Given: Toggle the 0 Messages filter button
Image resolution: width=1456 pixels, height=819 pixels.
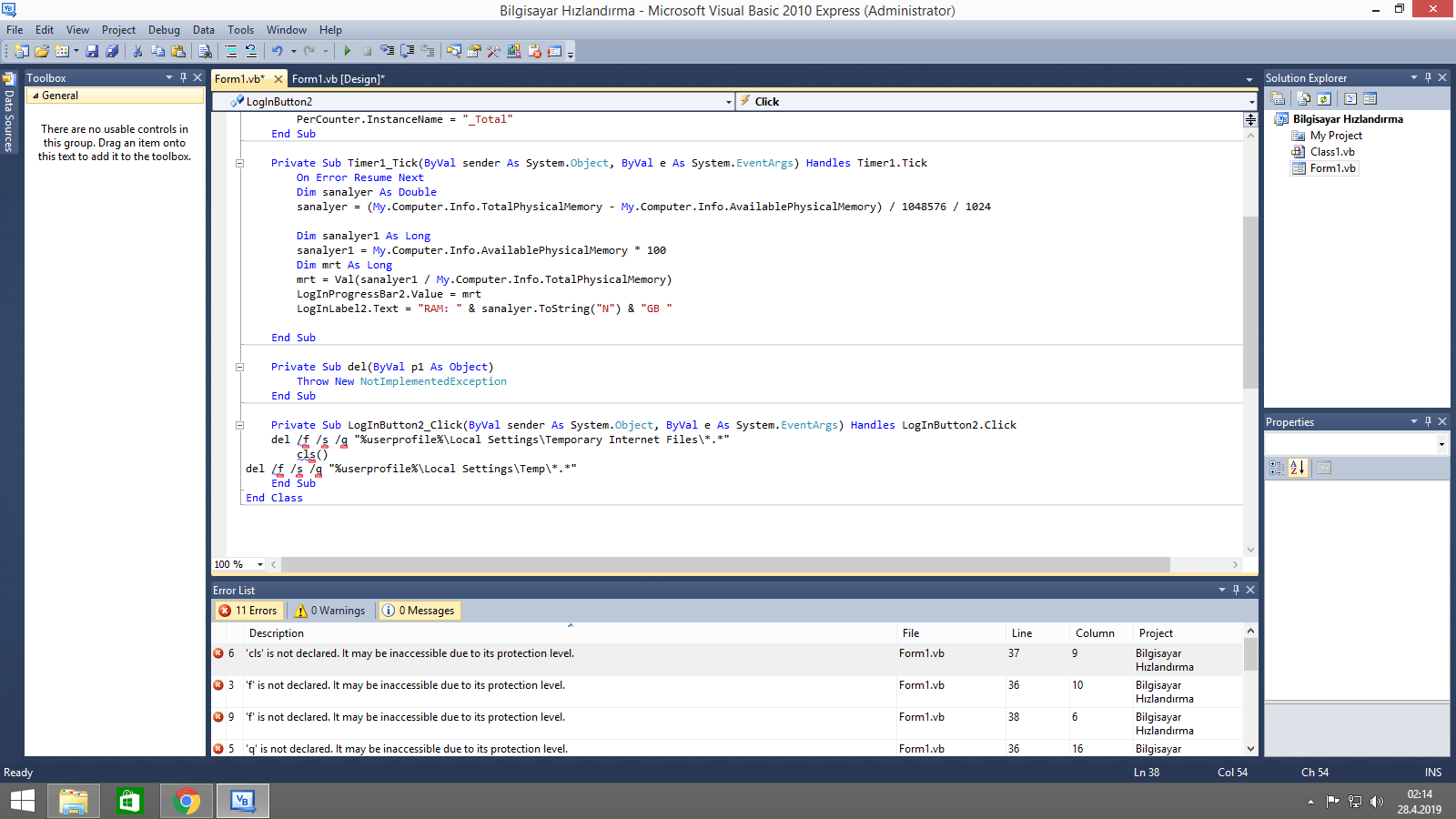Looking at the screenshot, I should (x=419, y=611).
